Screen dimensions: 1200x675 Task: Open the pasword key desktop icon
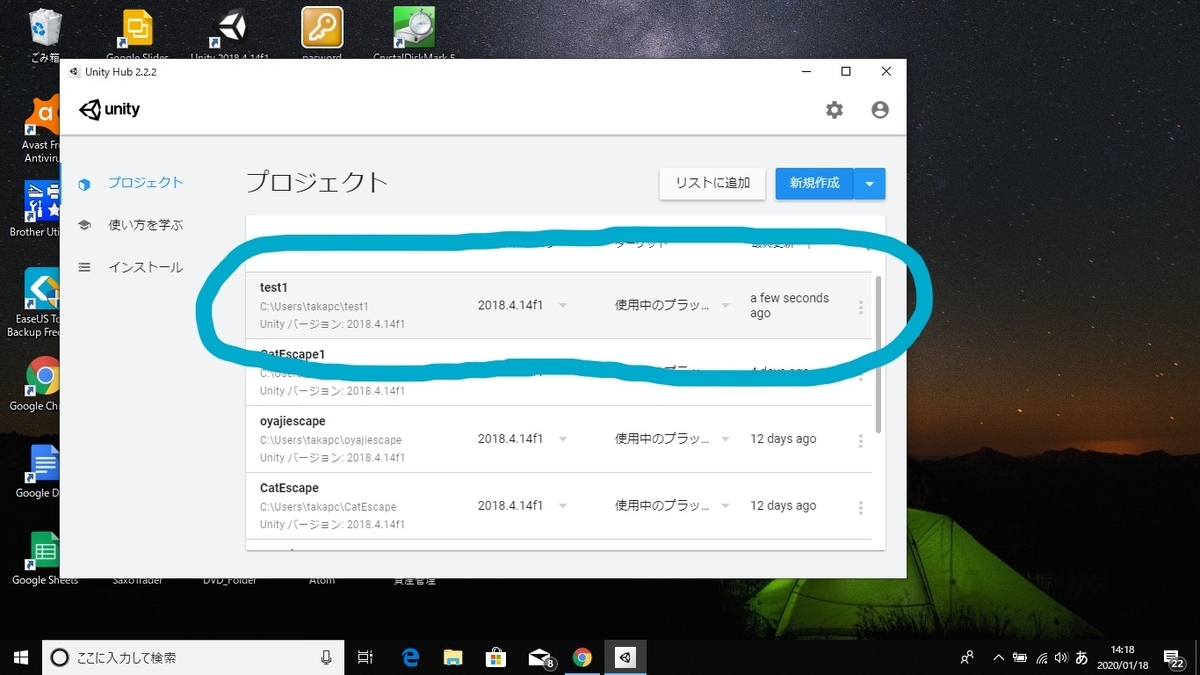(x=322, y=35)
